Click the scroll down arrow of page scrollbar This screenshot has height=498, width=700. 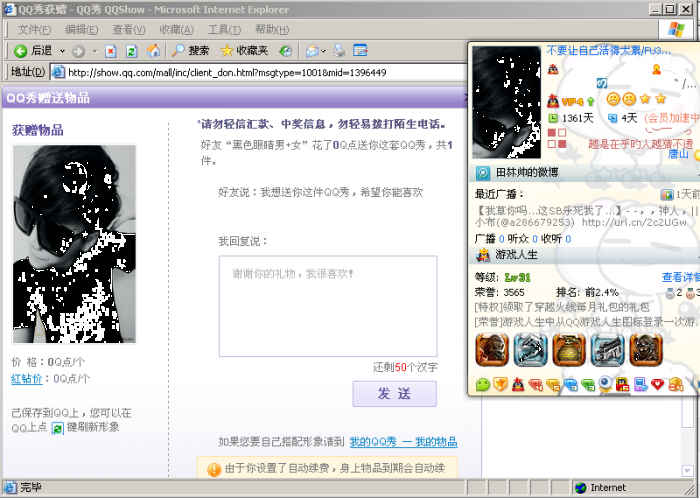tap(687, 470)
